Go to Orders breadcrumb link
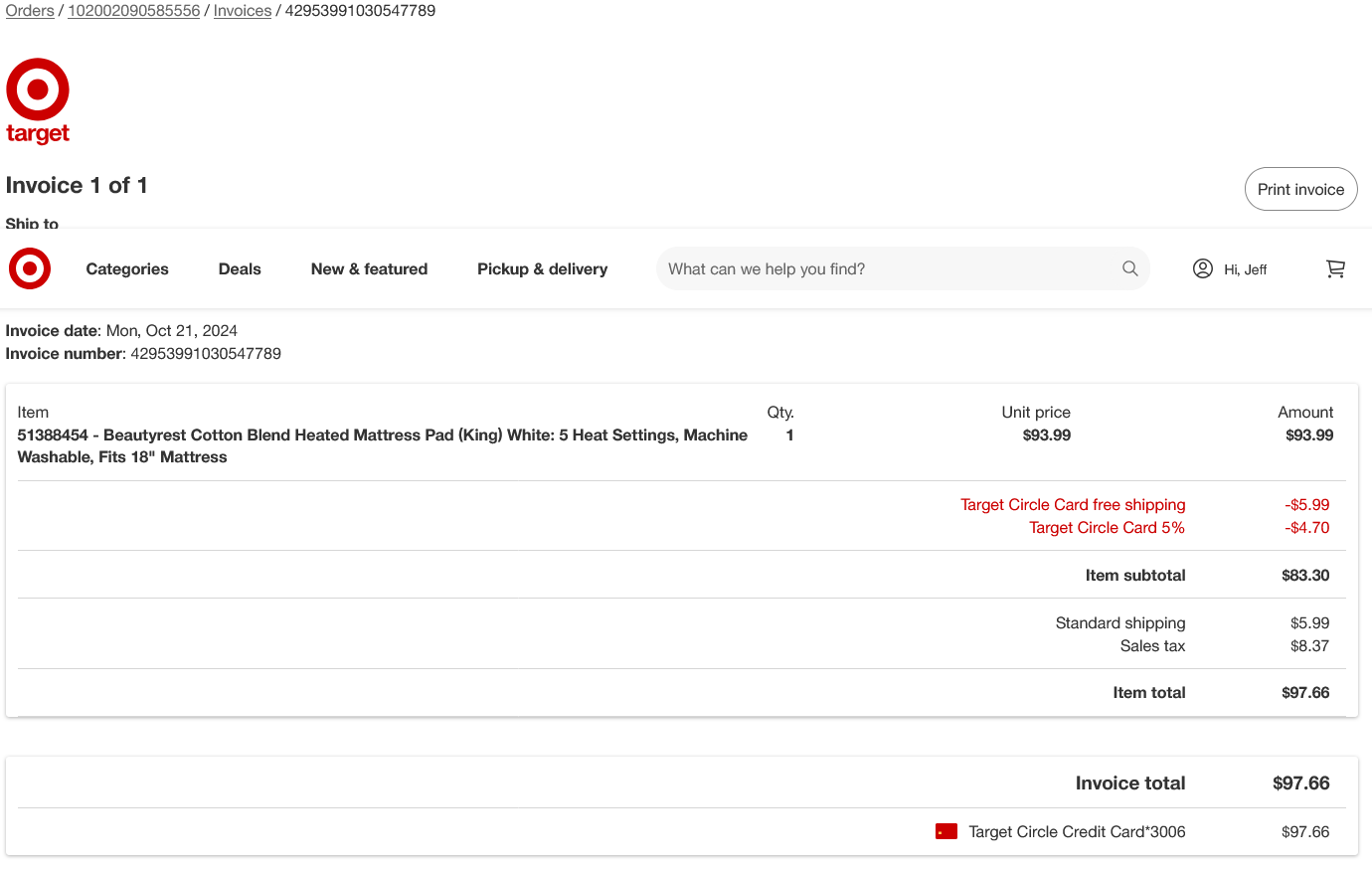Image resolution: width=1372 pixels, height=869 pixels. [x=30, y=10]
